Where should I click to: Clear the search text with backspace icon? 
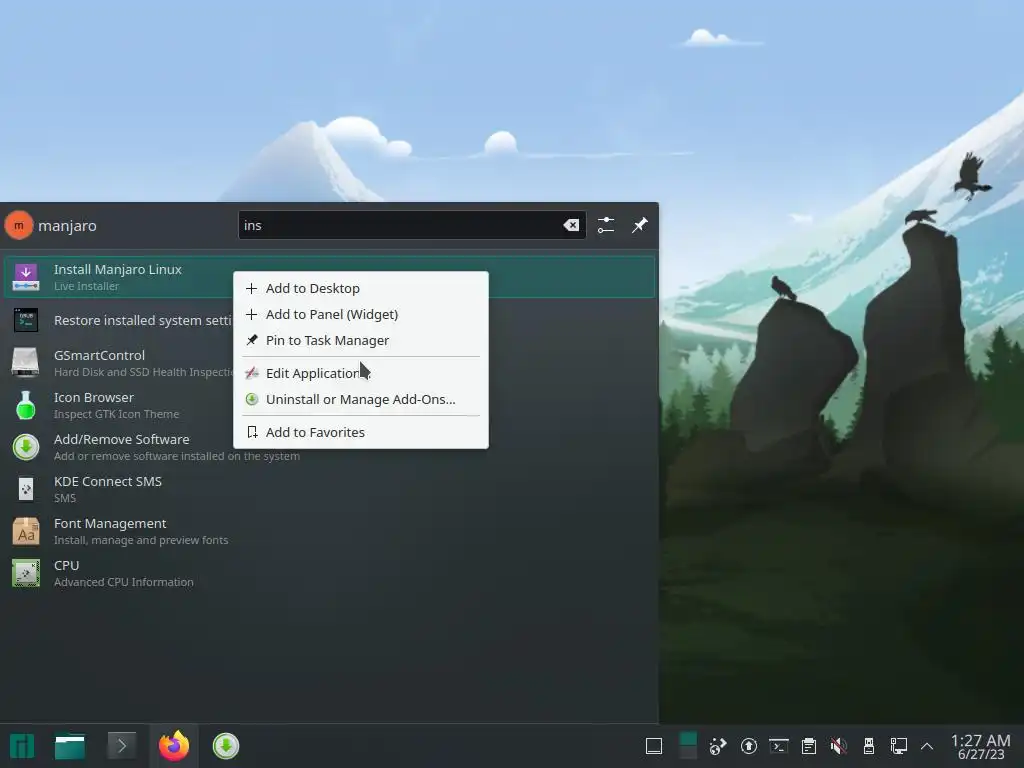pyautogui.click(x=571, y=225)
